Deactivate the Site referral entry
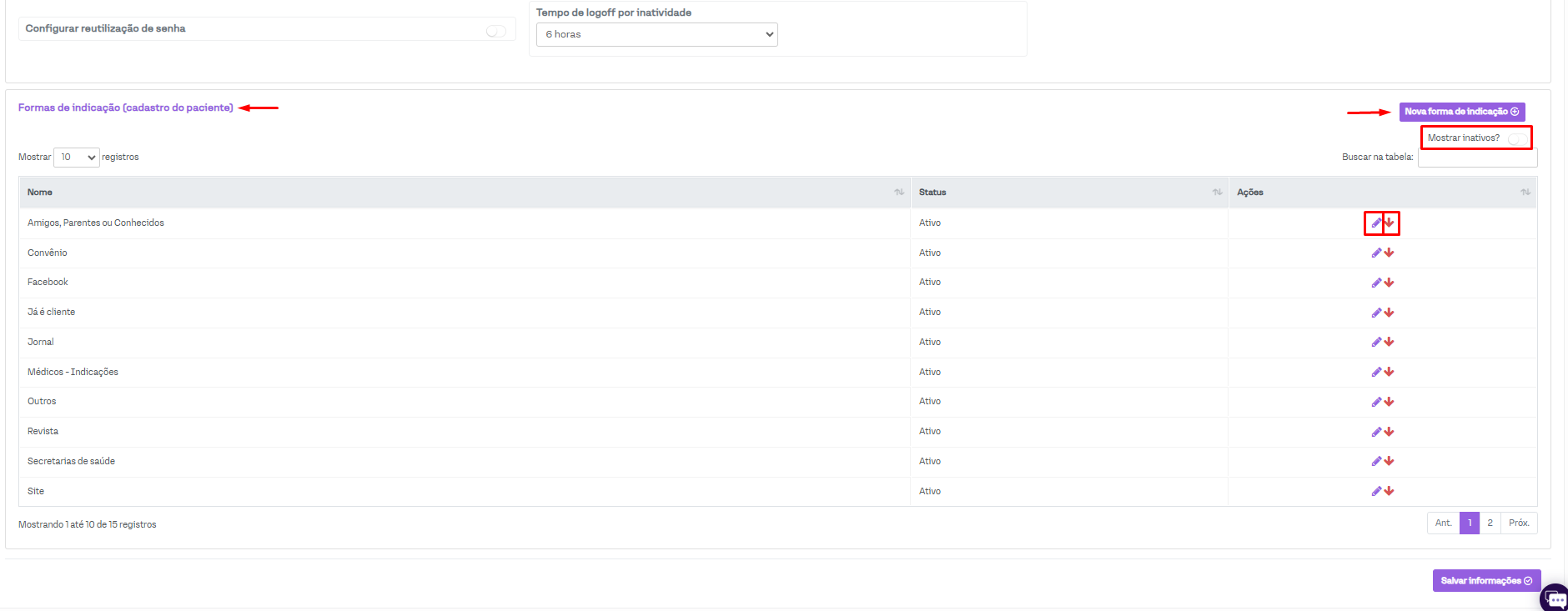This screenshot has width=1568, height=611. point(1390,492)
